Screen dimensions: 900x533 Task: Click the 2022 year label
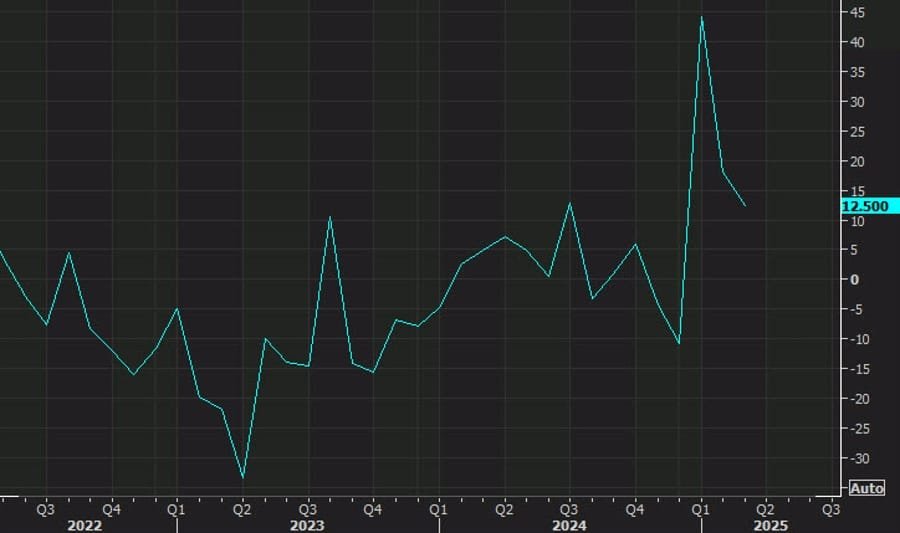(x=83, y=525)
